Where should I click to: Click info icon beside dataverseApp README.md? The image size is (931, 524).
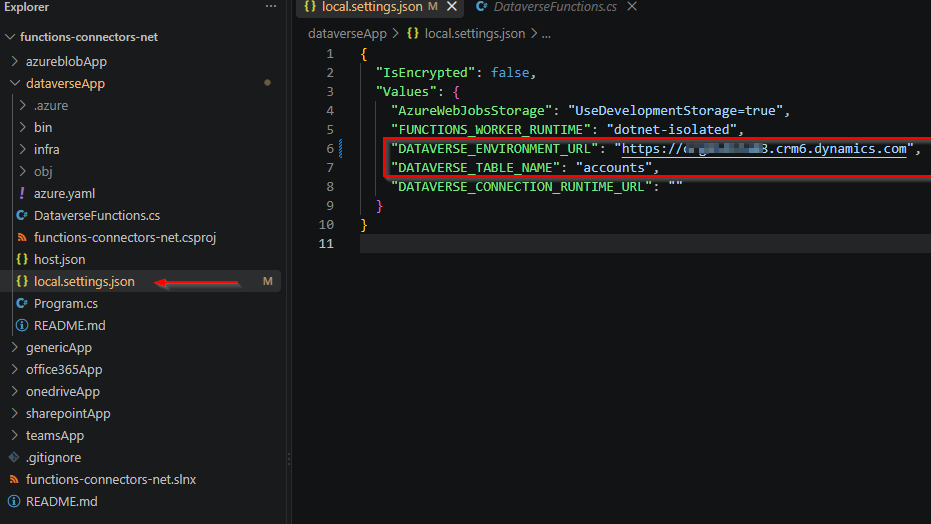click(22, 325)
